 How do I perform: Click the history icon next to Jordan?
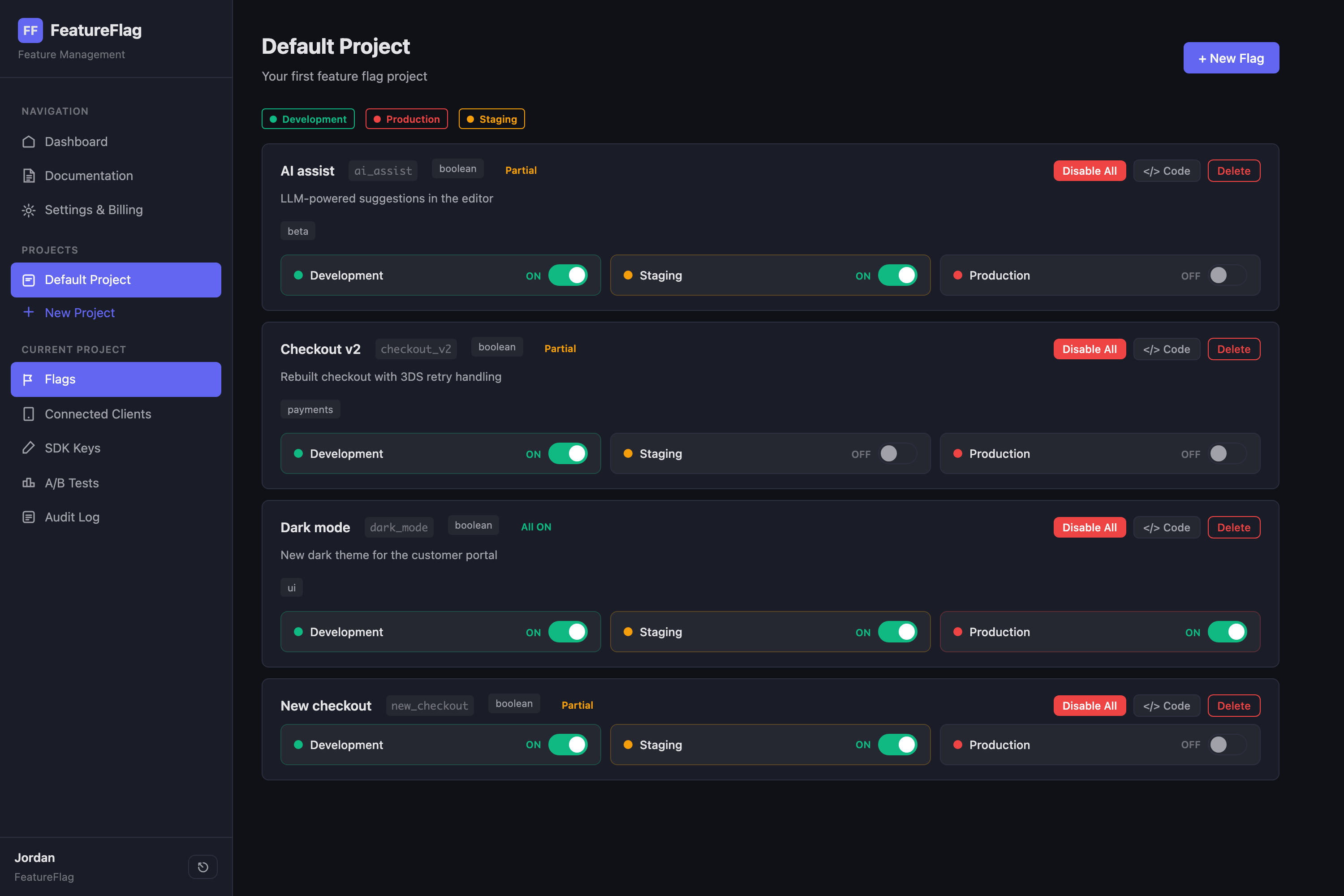click(203, 867)
